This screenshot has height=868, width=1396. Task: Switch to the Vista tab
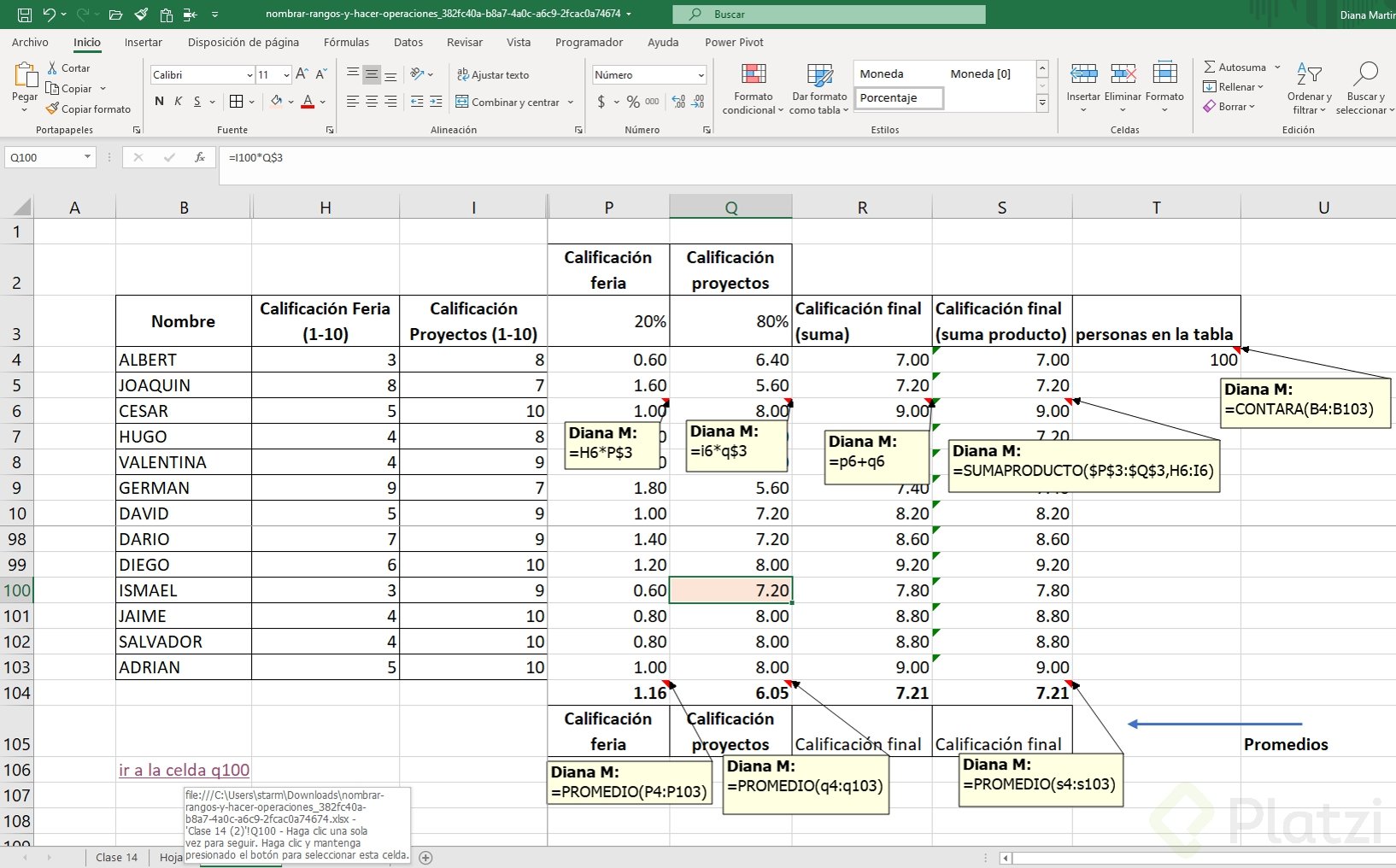point(519,42)
